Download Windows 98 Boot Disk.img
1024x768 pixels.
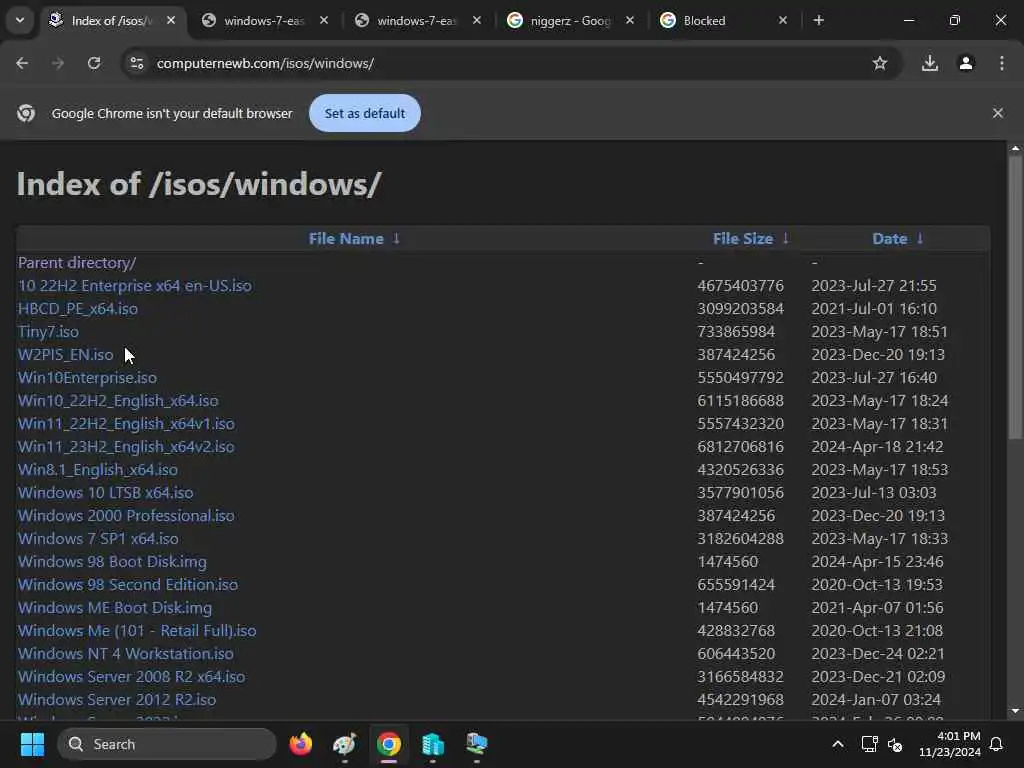pyautogui.click(x=112, y=562)
